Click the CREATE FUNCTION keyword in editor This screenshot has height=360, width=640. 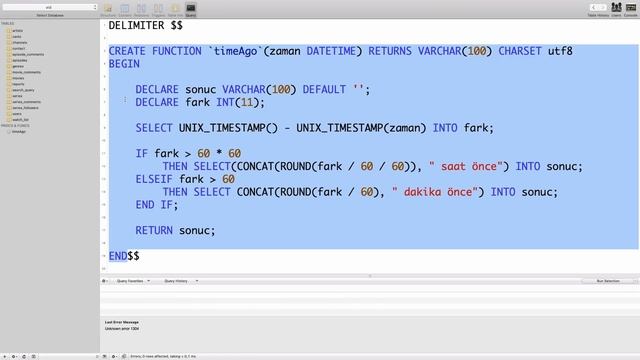(x=155, y=51)
